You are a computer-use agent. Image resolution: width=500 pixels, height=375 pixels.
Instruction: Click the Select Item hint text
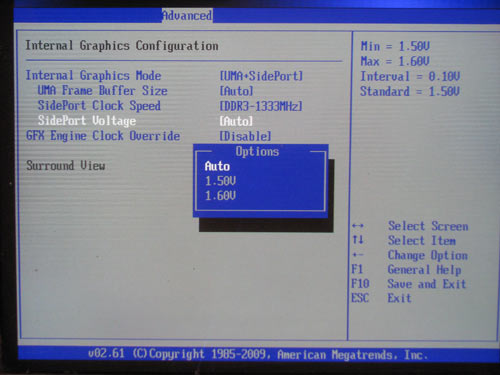point(422,240)
